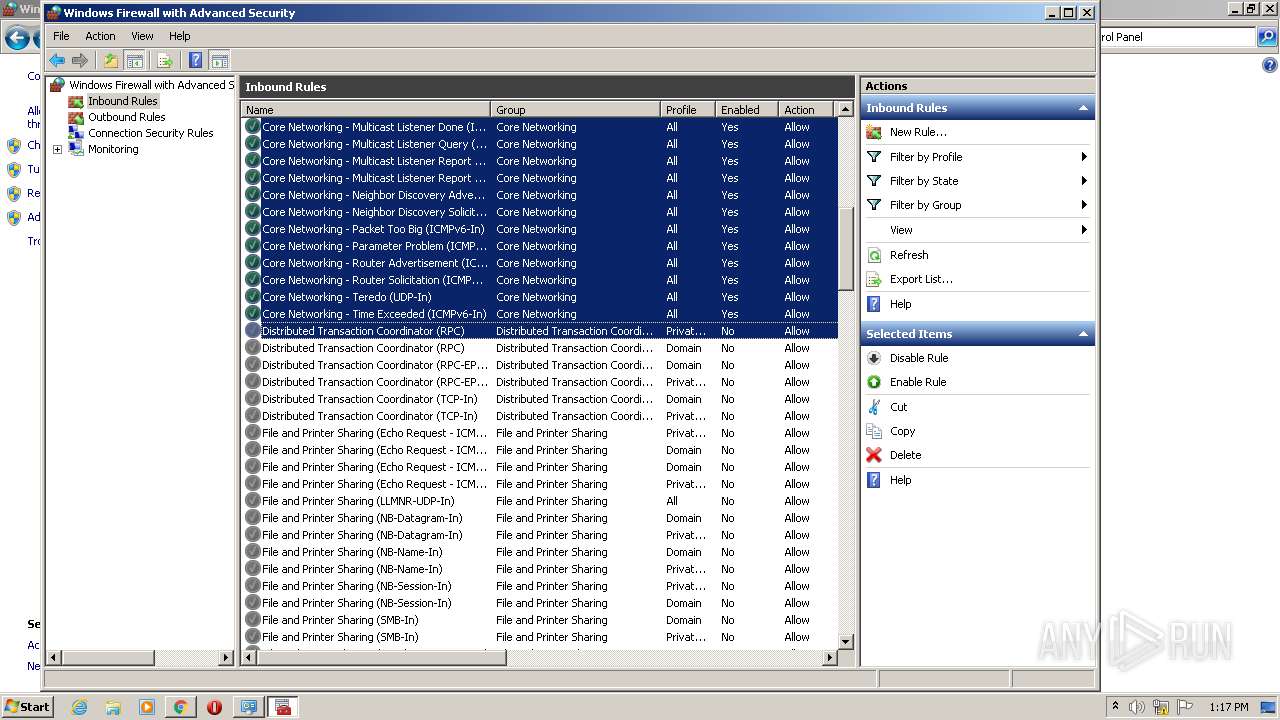Click the green Enable Rule icon

pyautogui.click(x=874, y=382)
